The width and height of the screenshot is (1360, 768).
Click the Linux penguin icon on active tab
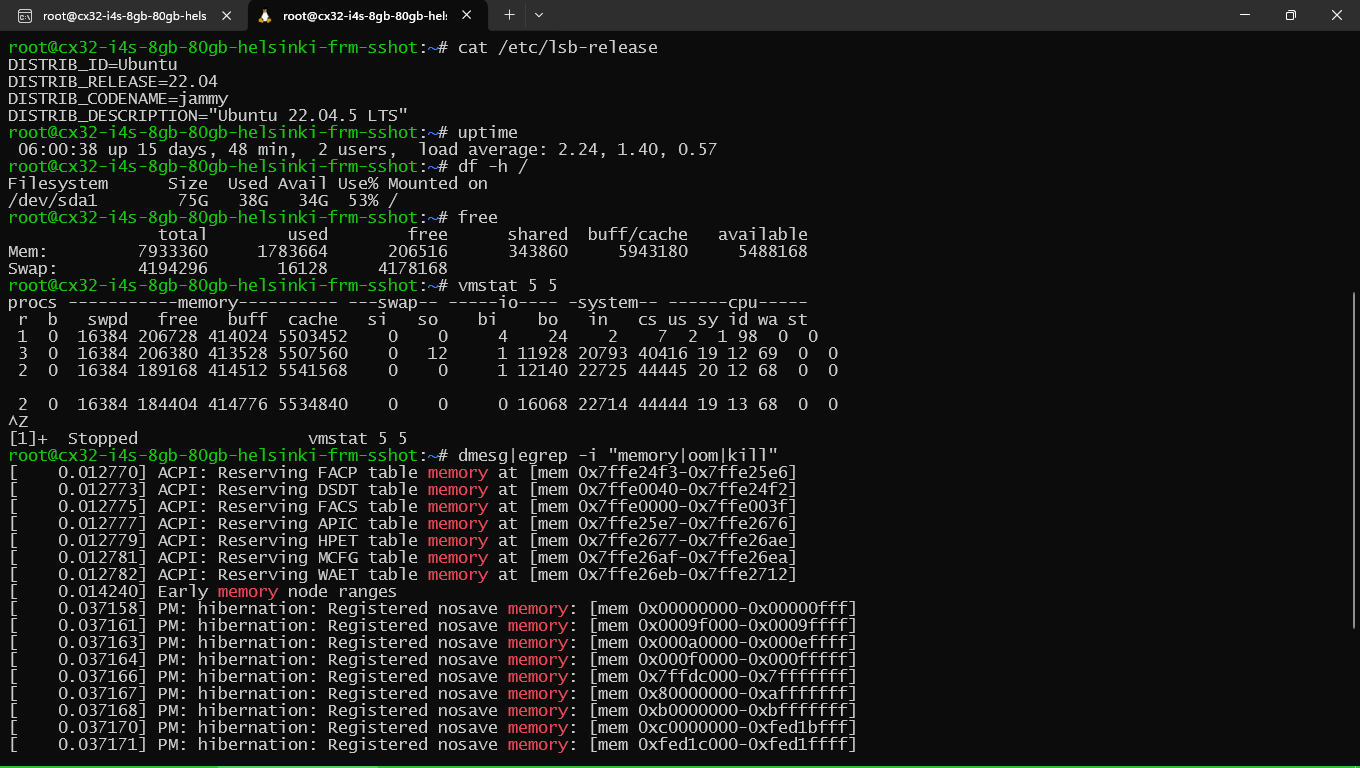click(265, 15)
